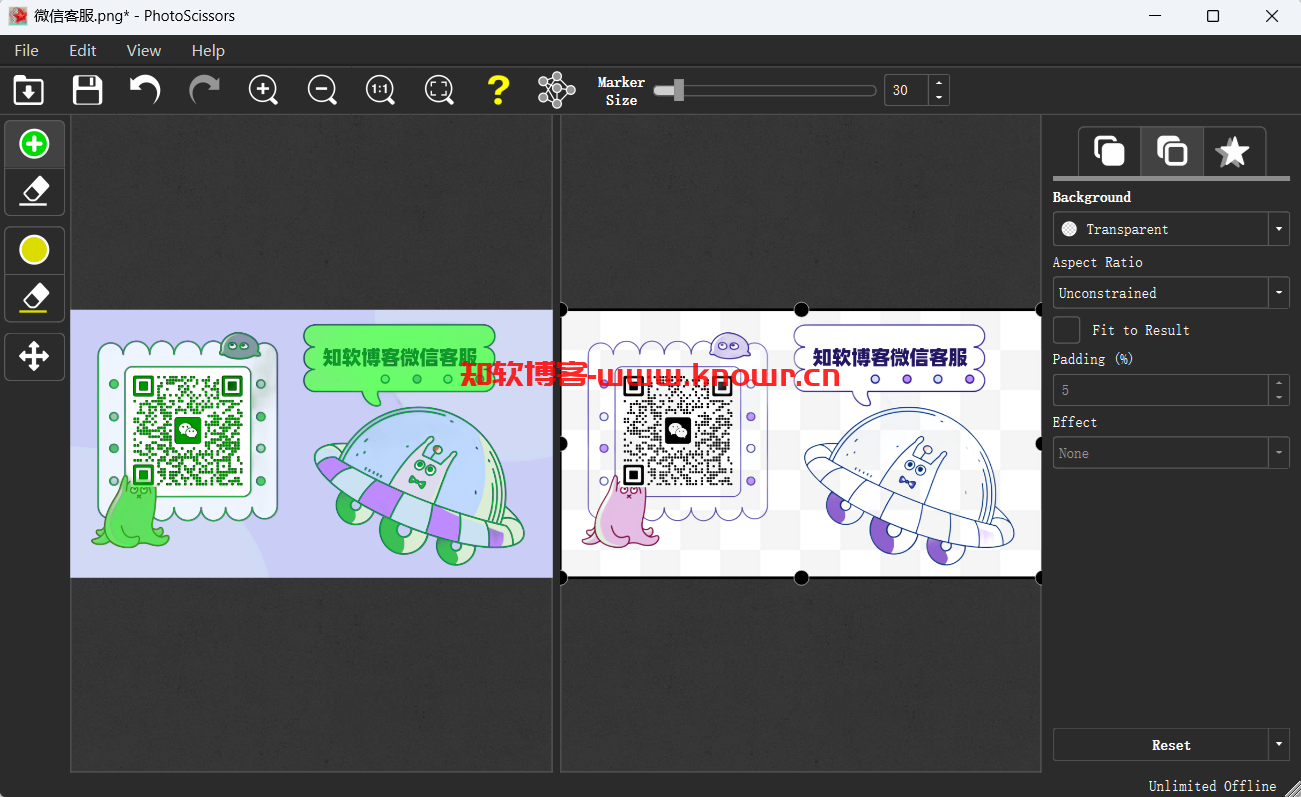Decrease Marker Size with down arrow
The image size is (1301, 797).
point(938,97)
